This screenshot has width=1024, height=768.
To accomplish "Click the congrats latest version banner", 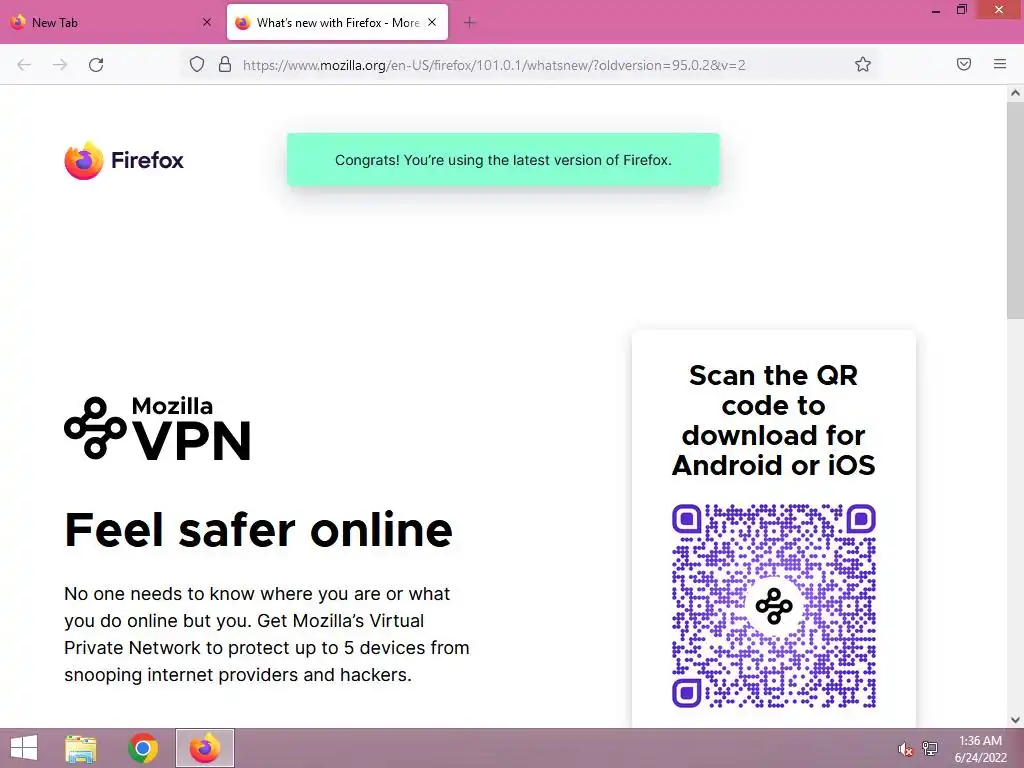I will 503,160.
